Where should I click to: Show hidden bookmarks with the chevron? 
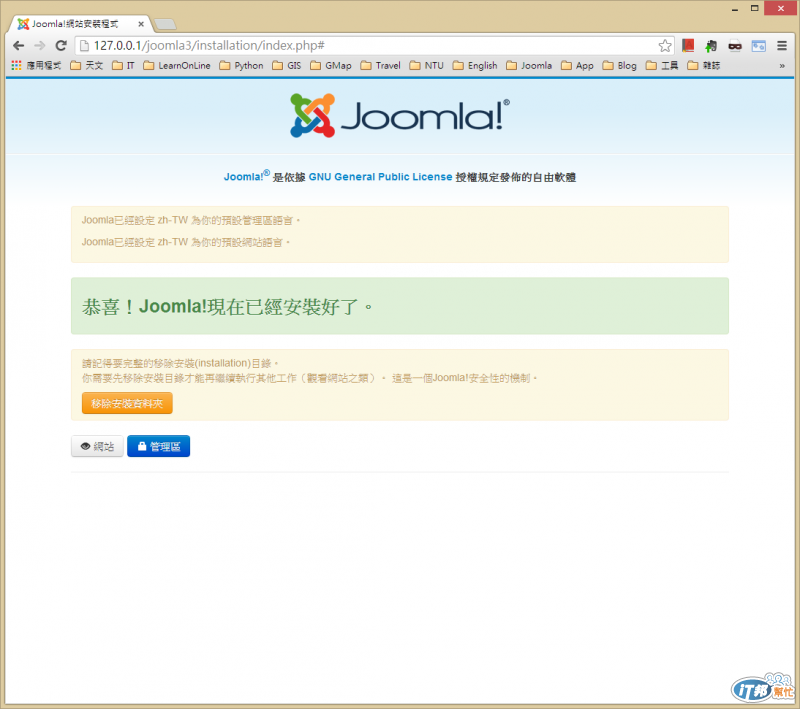(782, 66)
